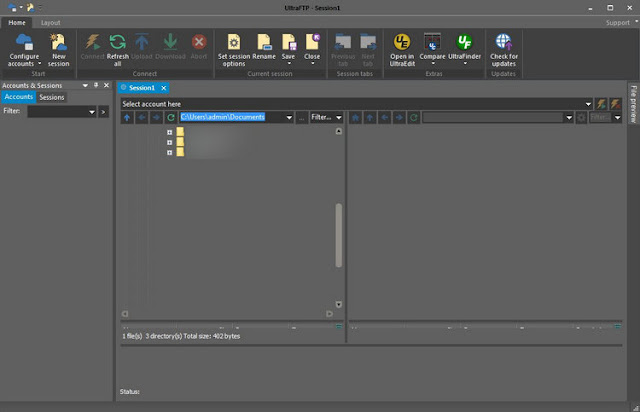Viewport: 640px width, 412px height.
Task: Apply accounts filter arrow button
Action: pyautogui.click(x=104, y=111)
